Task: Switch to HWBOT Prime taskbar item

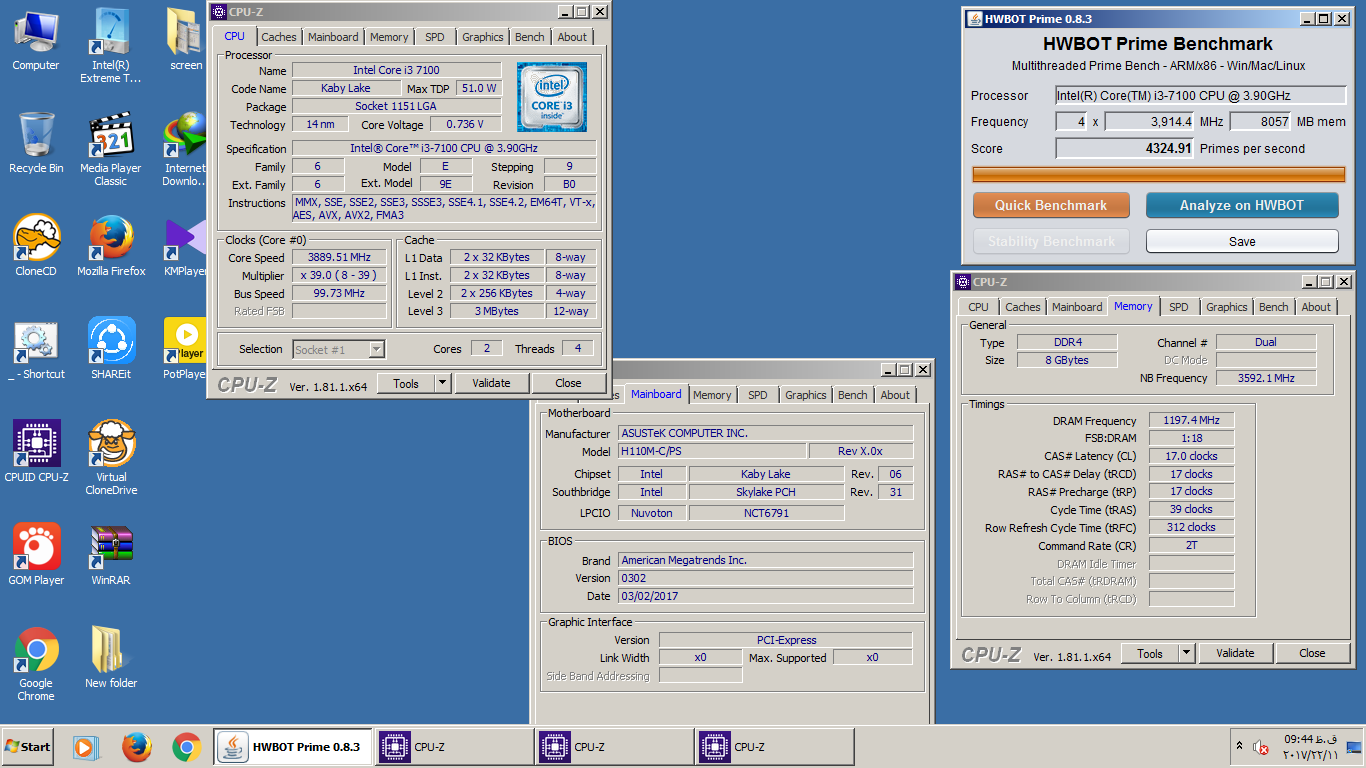Action: click(x=294, y=747)
